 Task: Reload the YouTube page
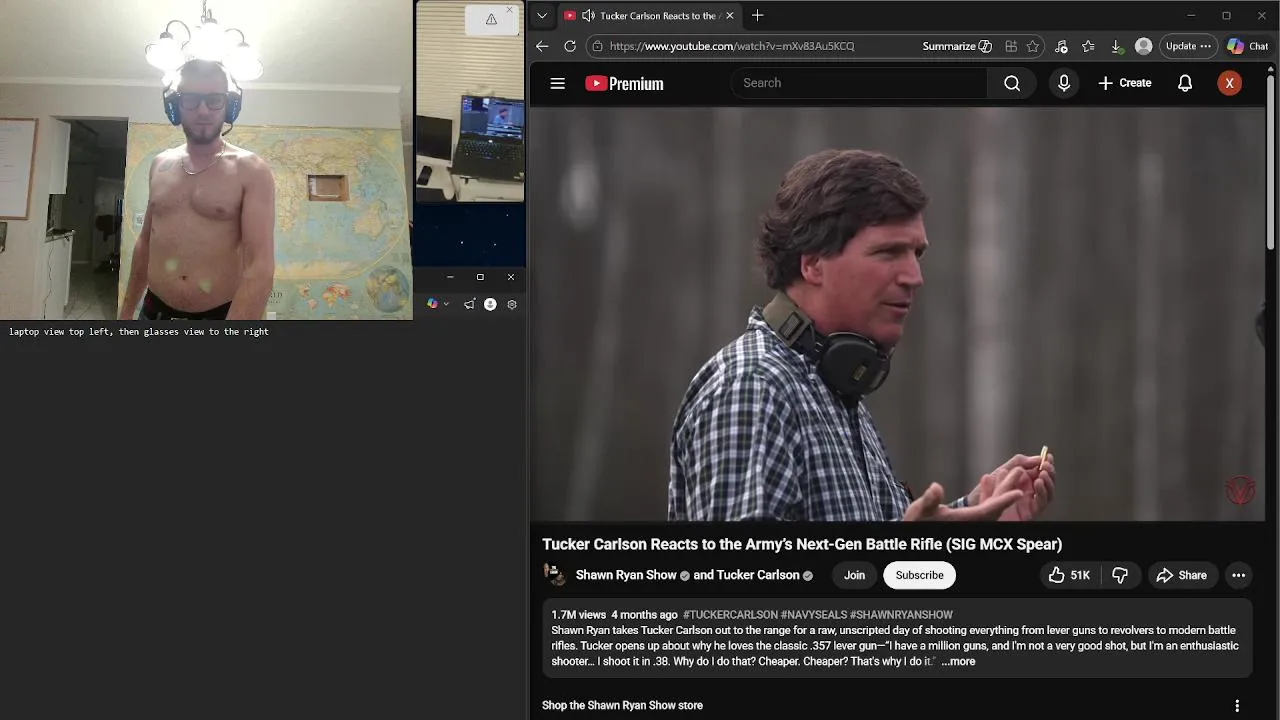pyautogui.click(x=570, y=46)
